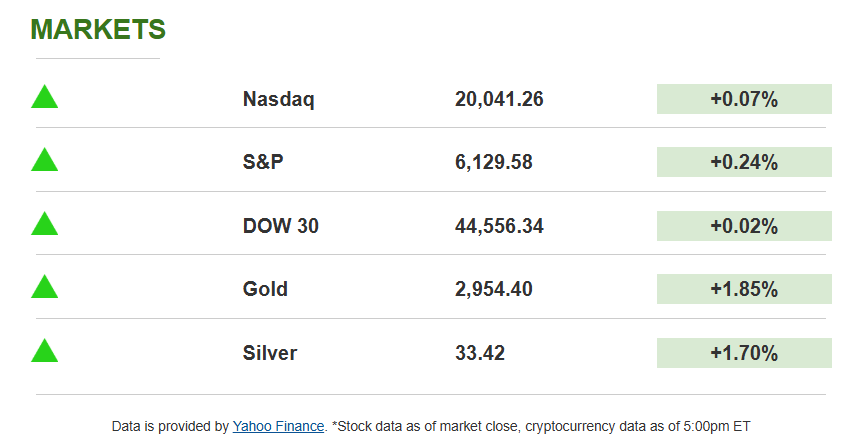Click the Nasdaq +0.07% change badge
Screen dimensions: 863x445
(x=744, y=99)
